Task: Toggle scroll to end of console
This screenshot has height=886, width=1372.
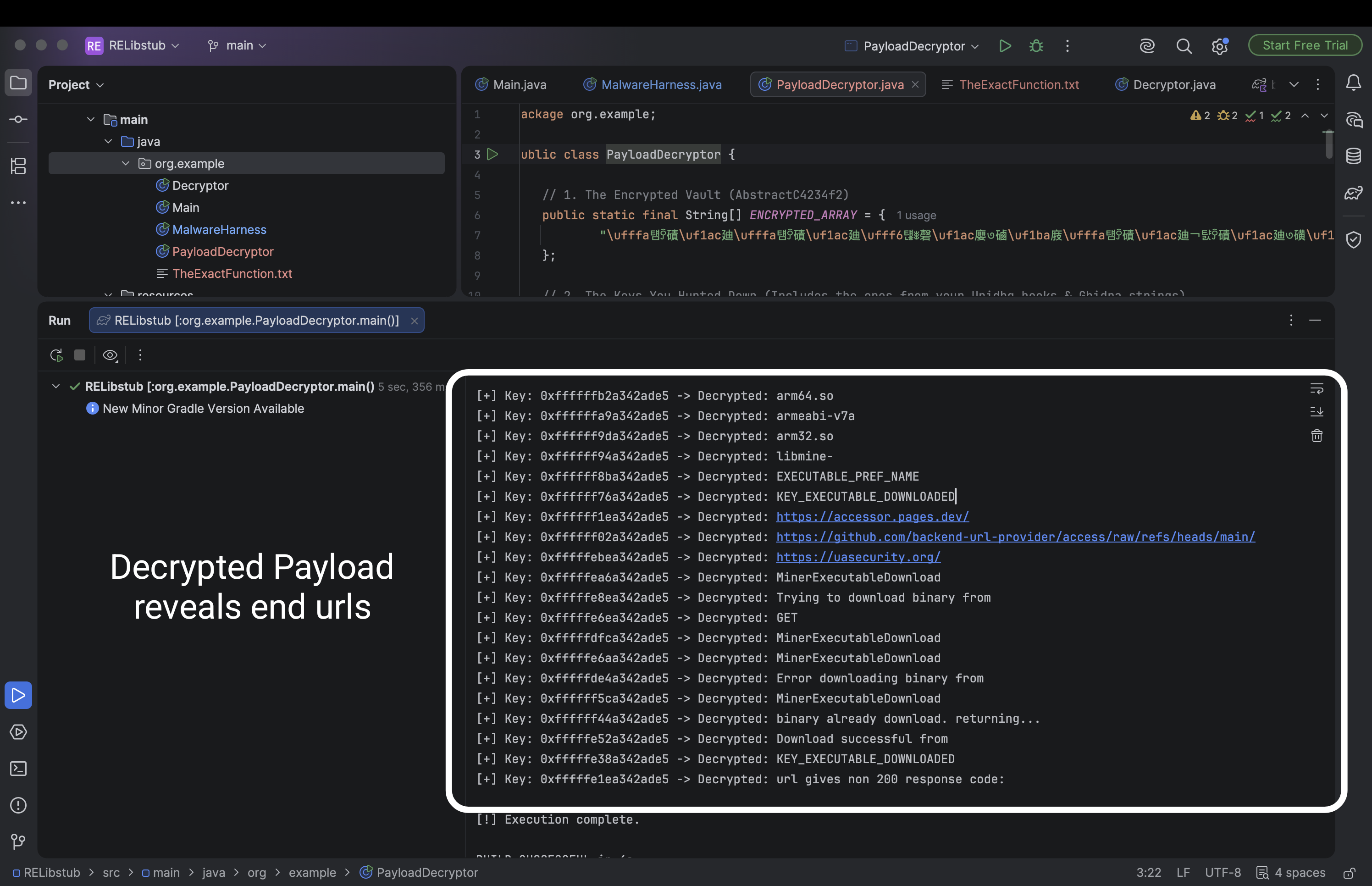Action: click(1317, 412)
